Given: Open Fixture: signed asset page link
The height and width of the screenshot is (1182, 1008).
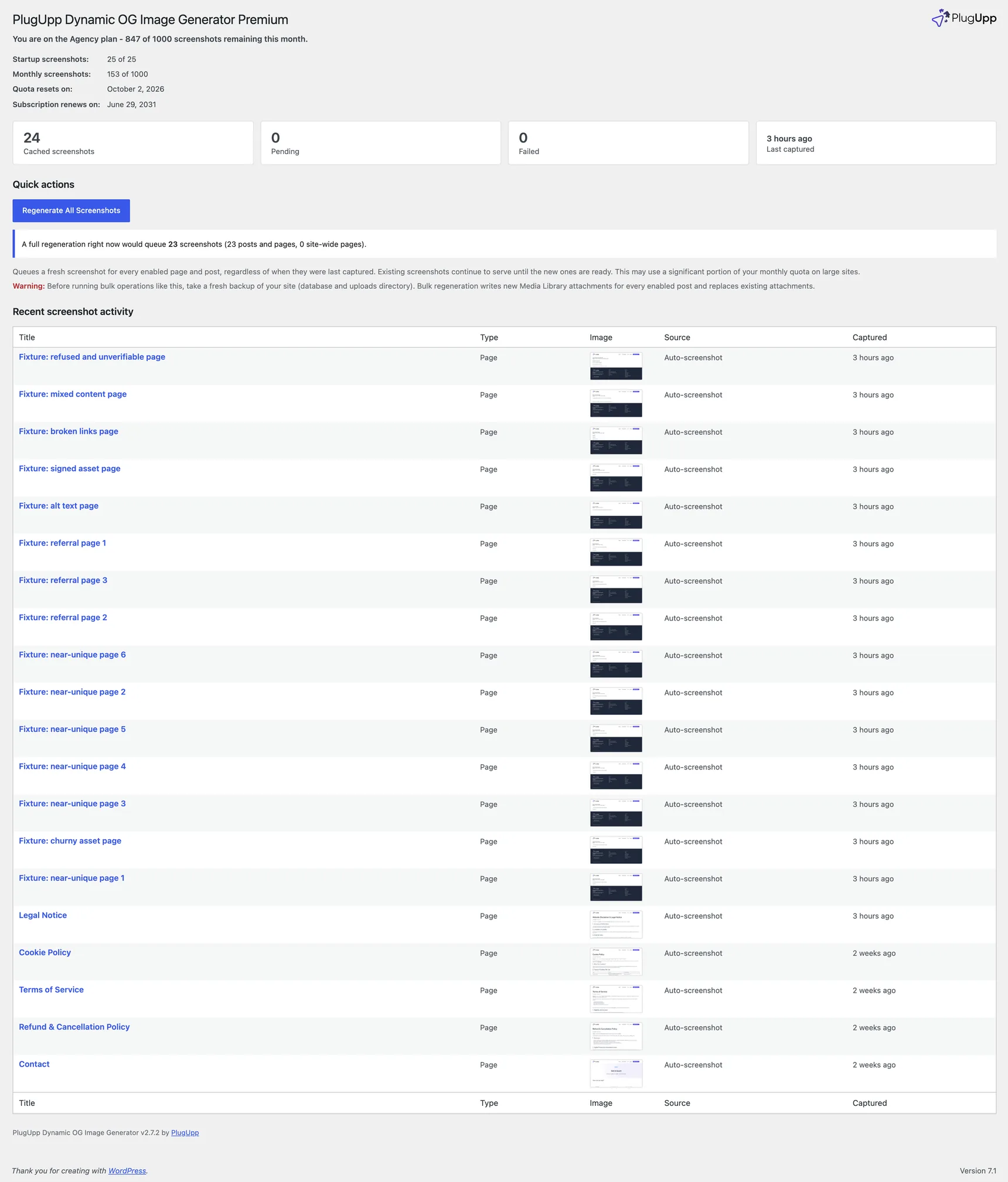Looking at the screenshot, I should pos(70,468).
